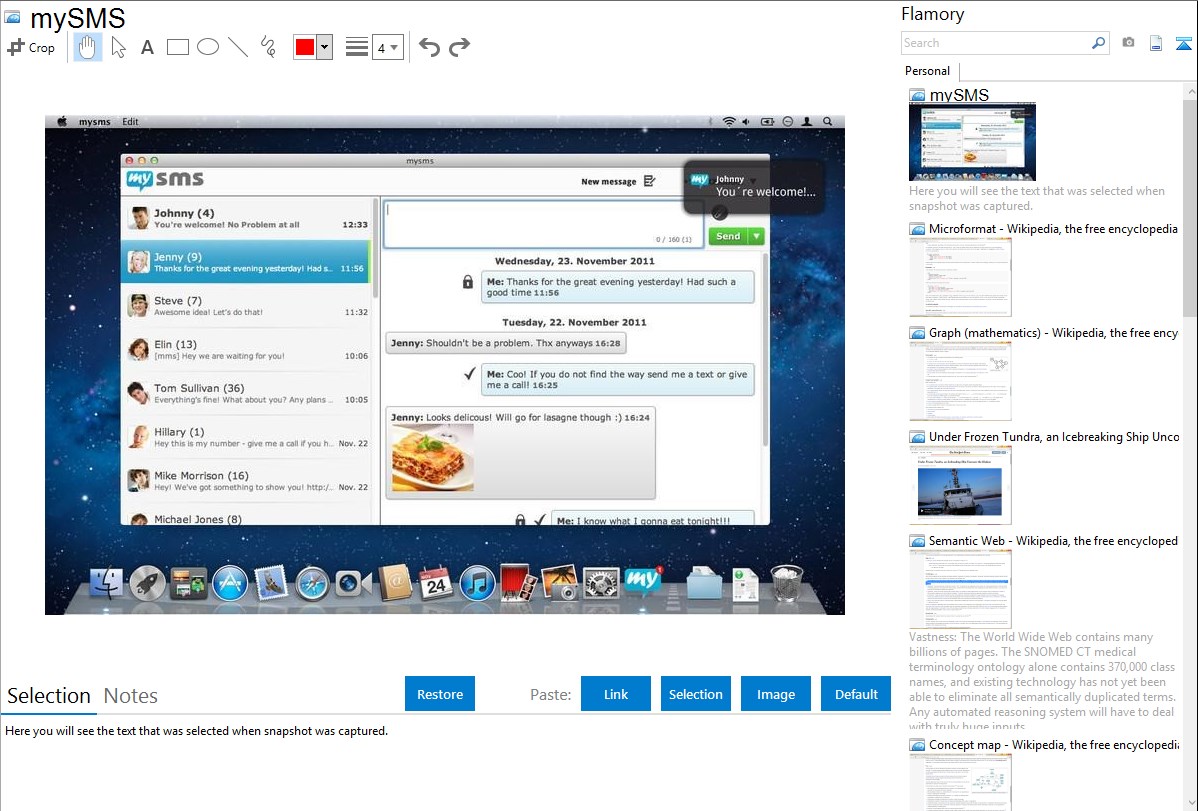Select the Johnny (4) conversation

tap(248, 219)
